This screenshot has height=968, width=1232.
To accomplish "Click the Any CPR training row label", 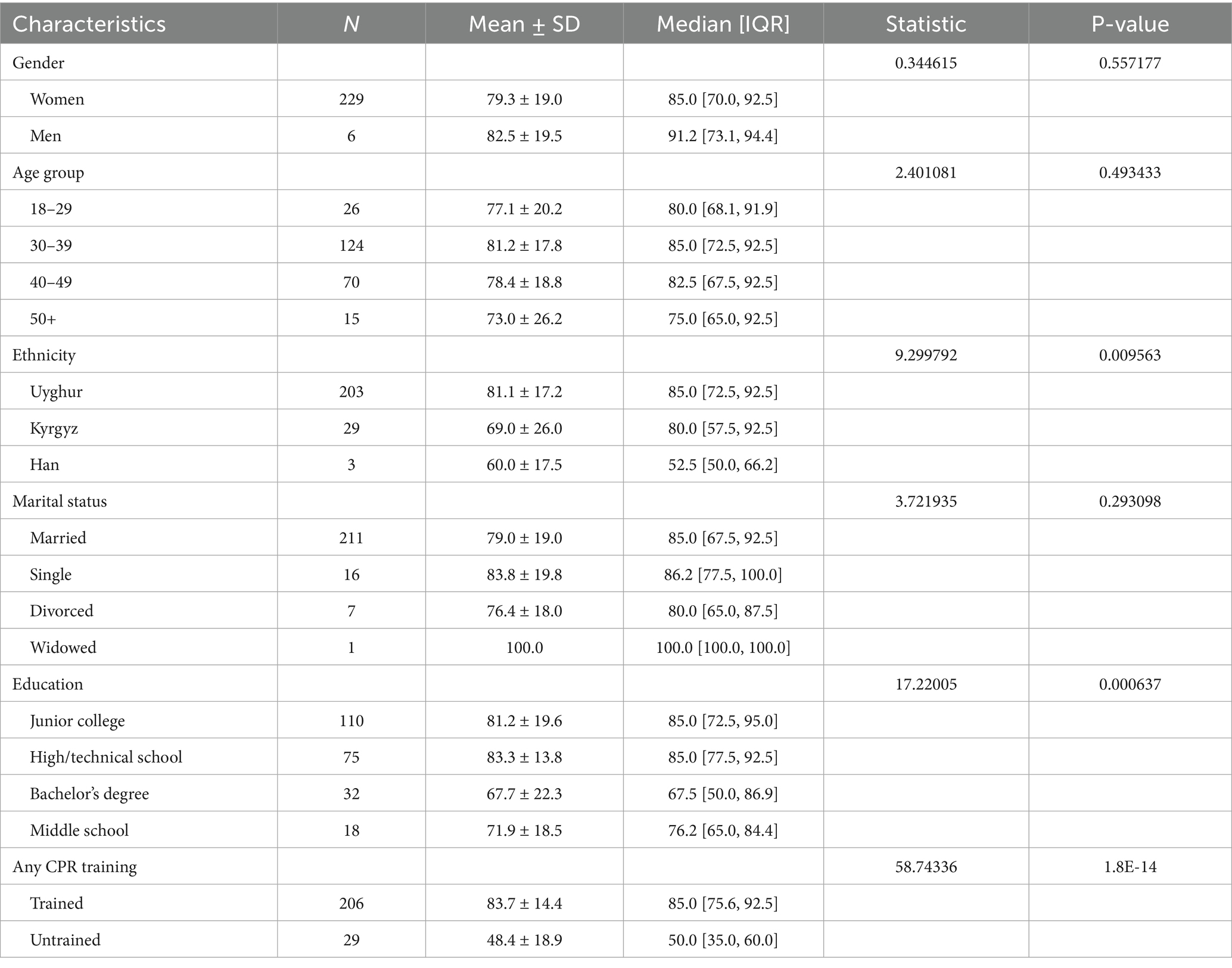I will pos(74,866).
